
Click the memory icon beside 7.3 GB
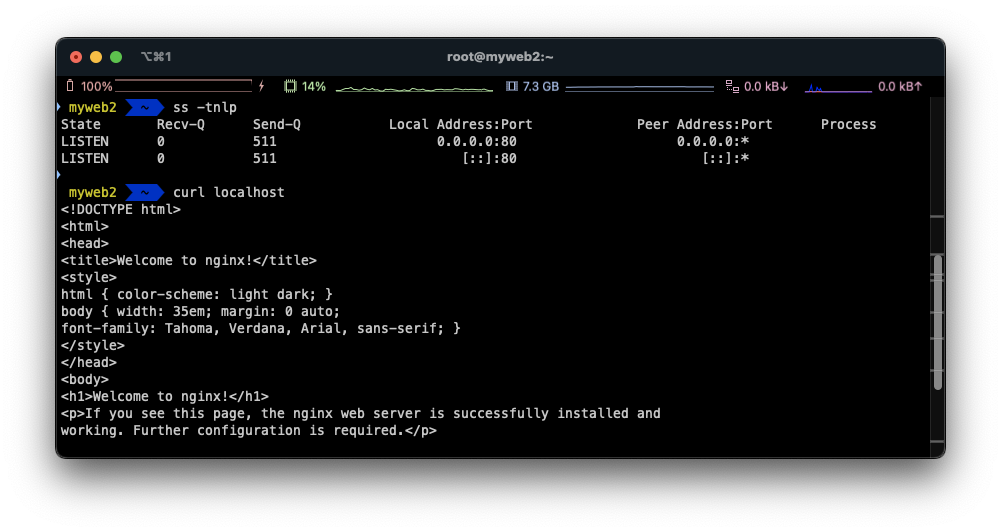tap(511, 86)
